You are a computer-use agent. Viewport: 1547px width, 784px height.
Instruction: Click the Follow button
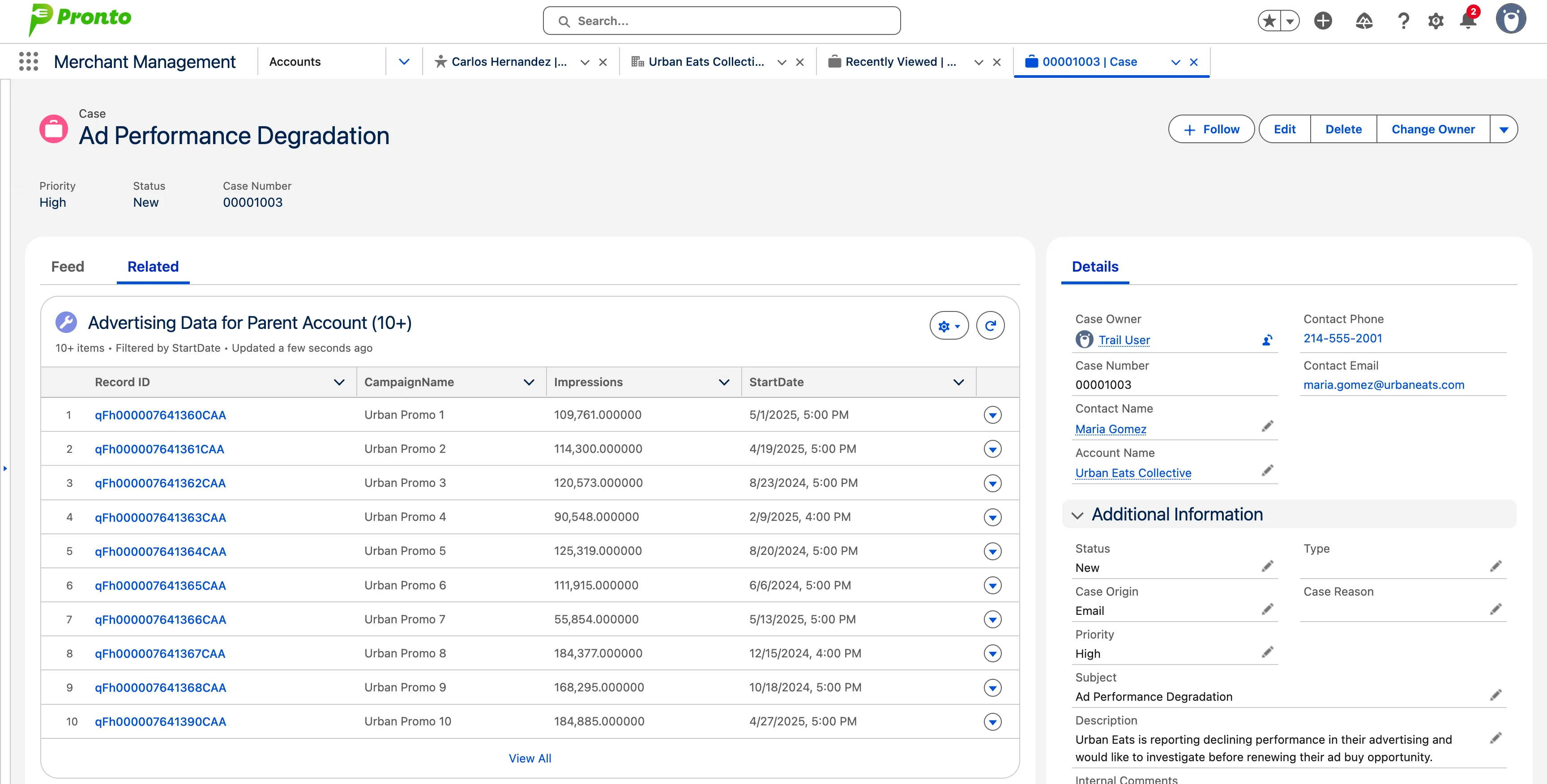(1211, 130)
